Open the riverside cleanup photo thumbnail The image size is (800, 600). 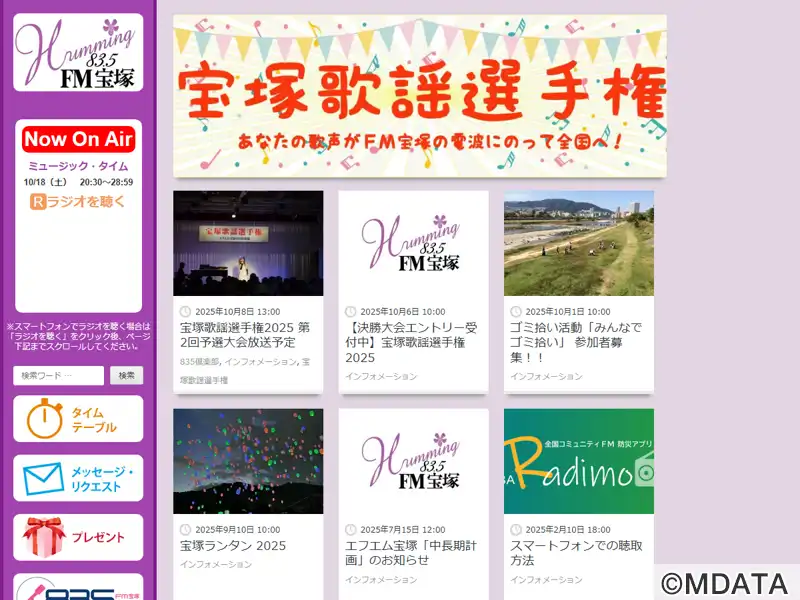579,243
